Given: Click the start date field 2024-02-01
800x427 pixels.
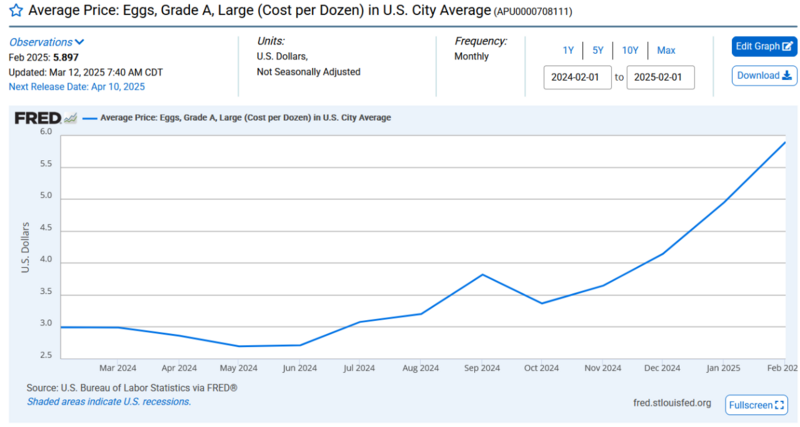Looking at the screenshot, I should pos(577,77).
